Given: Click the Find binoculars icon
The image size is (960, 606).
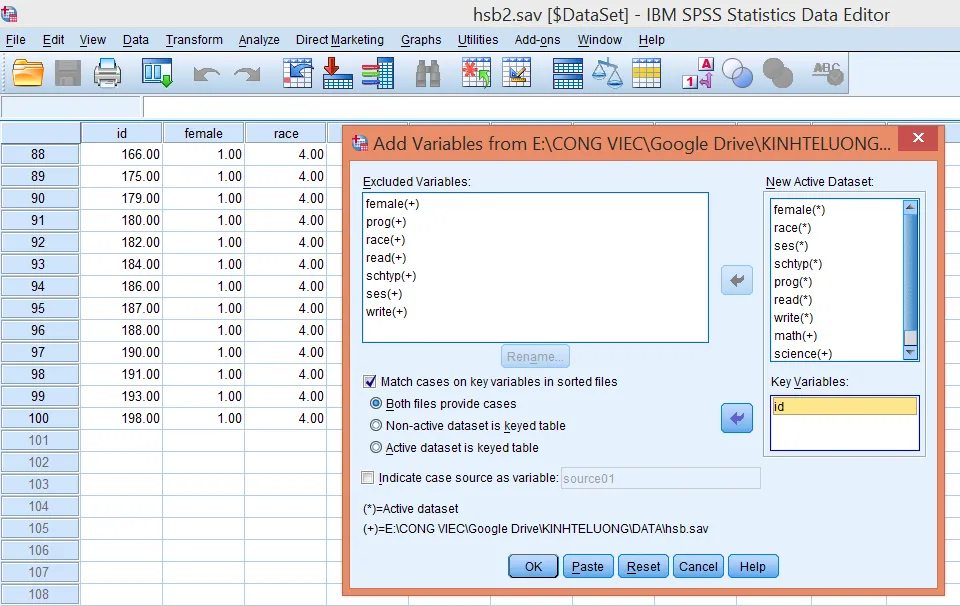Looking at the screenshot, I should [429, 73].
